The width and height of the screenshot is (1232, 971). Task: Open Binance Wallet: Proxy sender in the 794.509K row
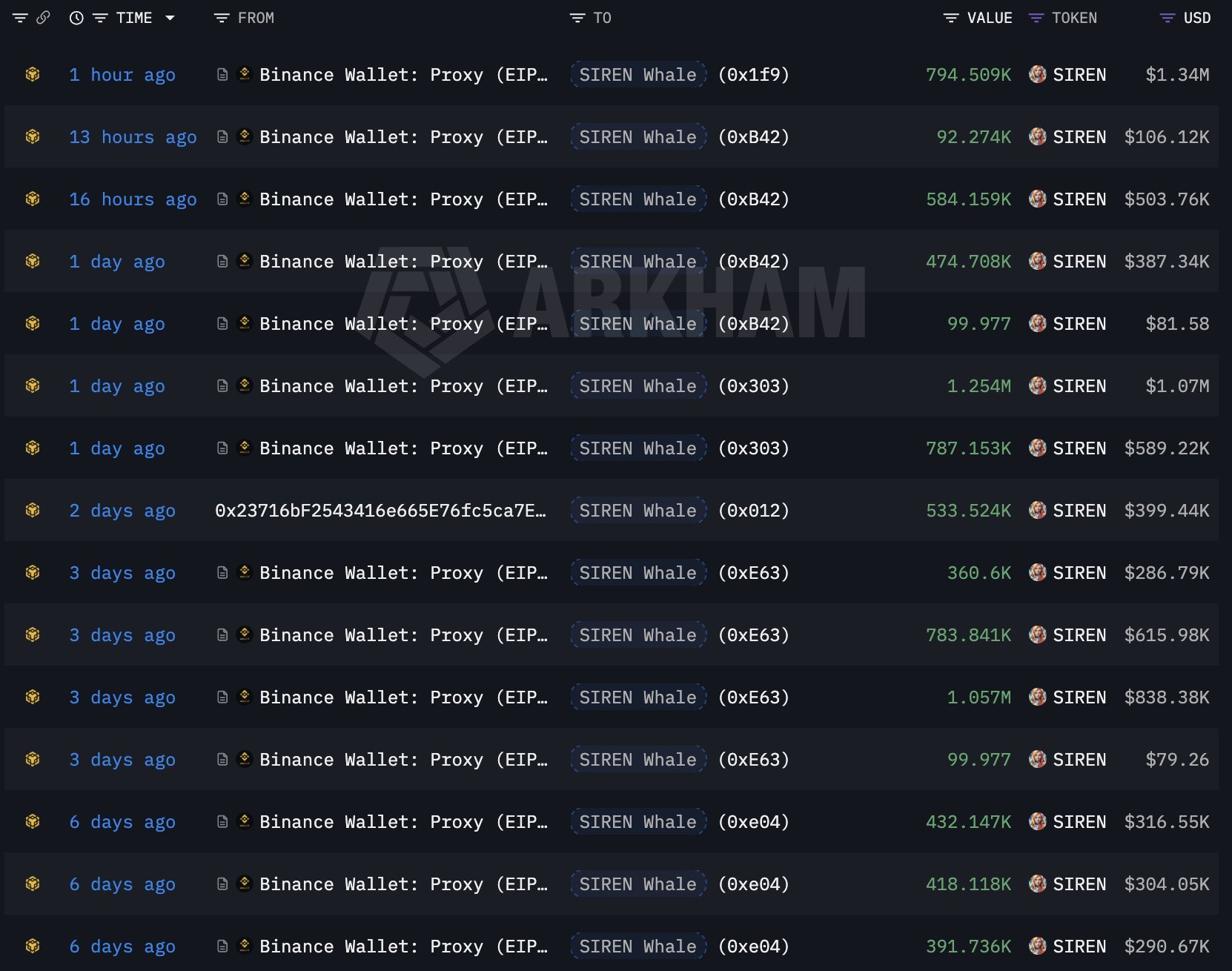point(403,75)
